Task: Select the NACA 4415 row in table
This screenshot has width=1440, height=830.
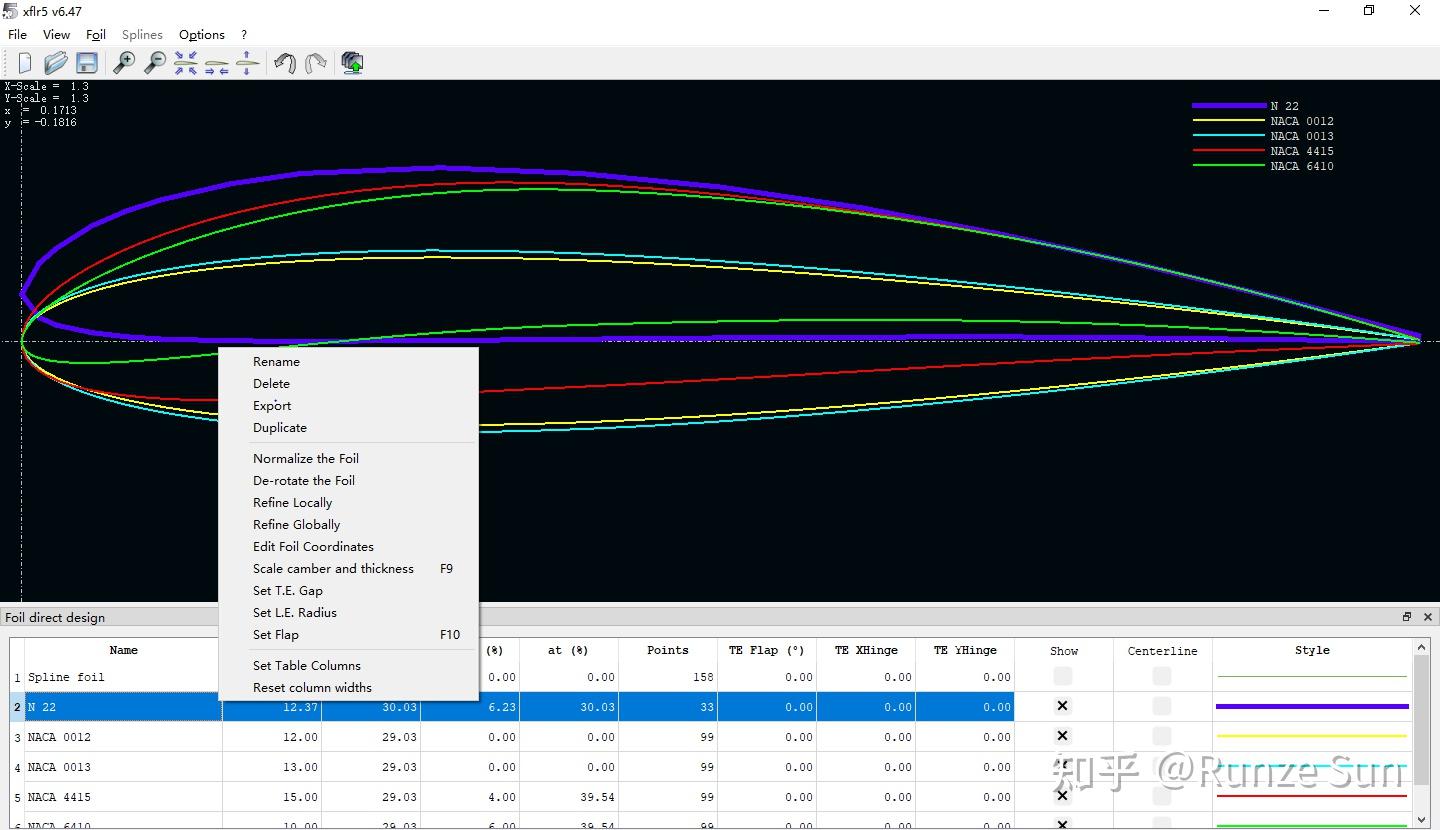Action: tap(120, 797)
